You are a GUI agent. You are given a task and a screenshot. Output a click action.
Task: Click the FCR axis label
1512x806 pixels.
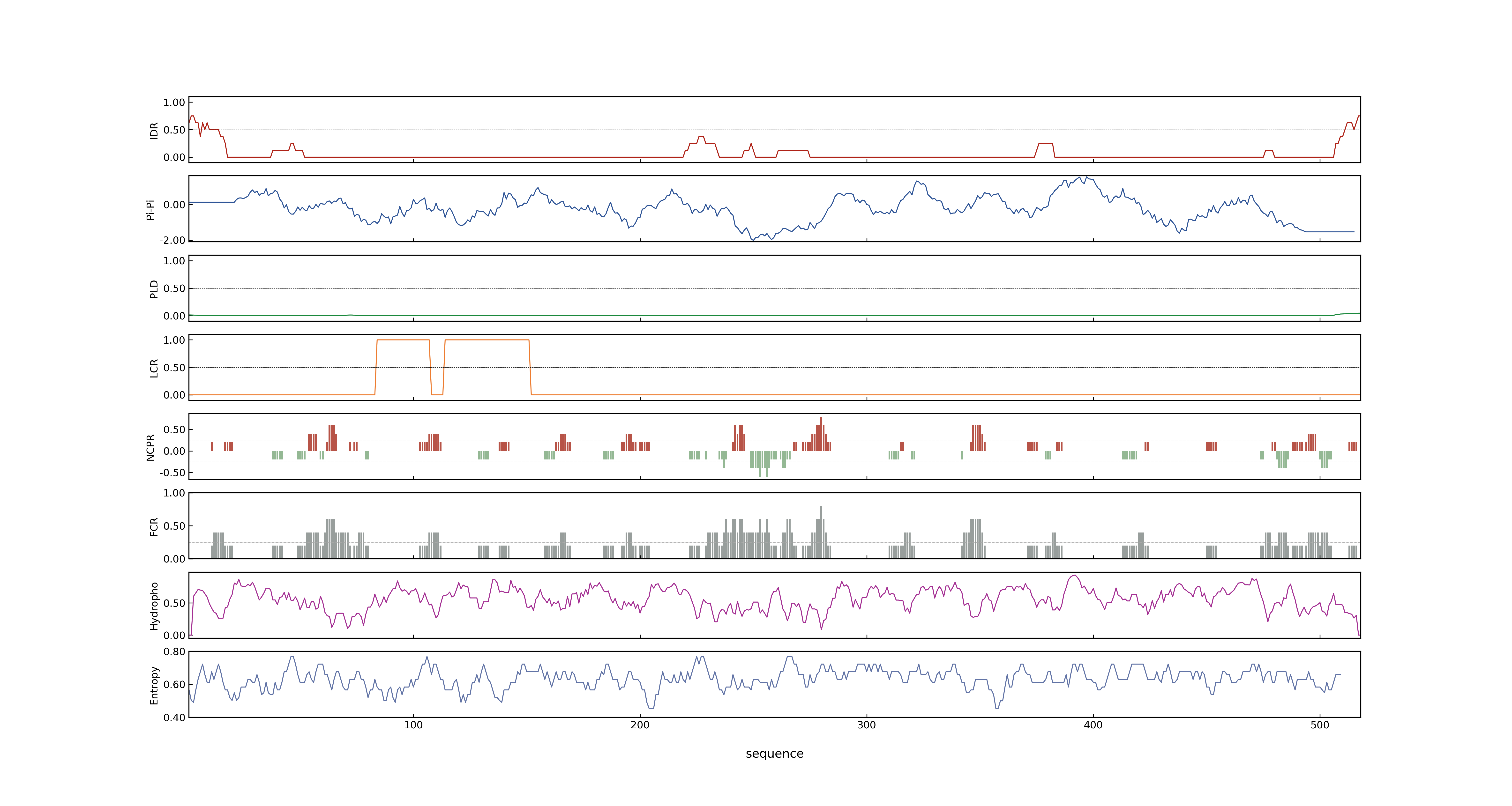pos(154,526)
